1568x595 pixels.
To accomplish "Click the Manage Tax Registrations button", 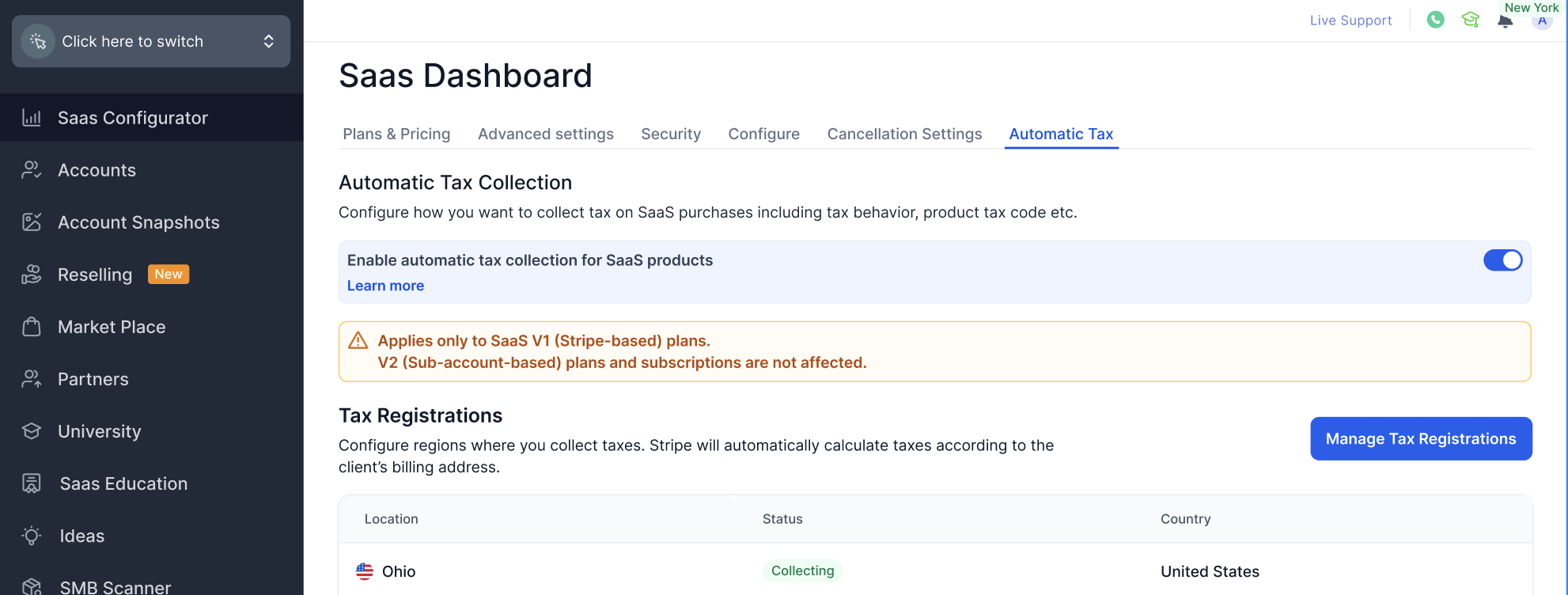I will pos(1421,438).
